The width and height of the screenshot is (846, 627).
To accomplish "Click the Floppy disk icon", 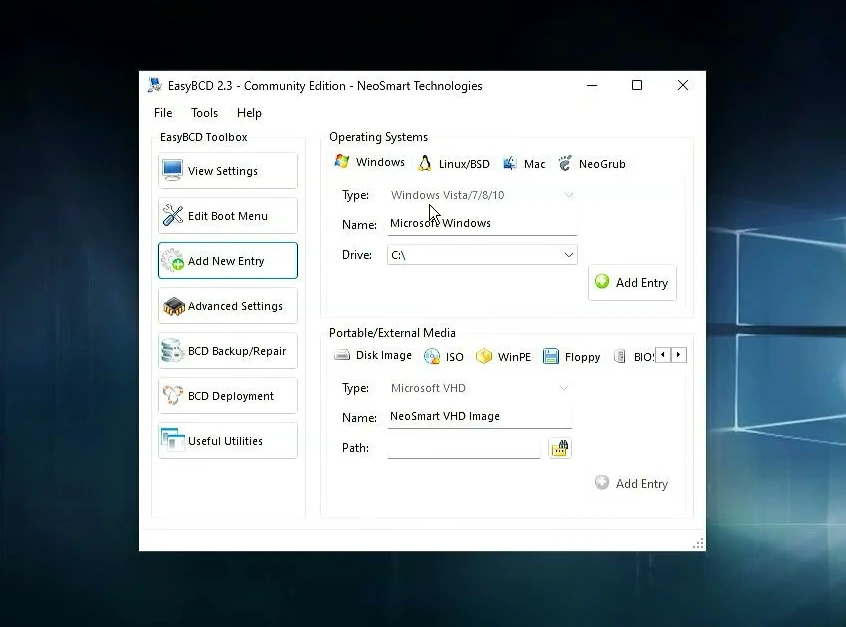I will [x=551, y=356].
